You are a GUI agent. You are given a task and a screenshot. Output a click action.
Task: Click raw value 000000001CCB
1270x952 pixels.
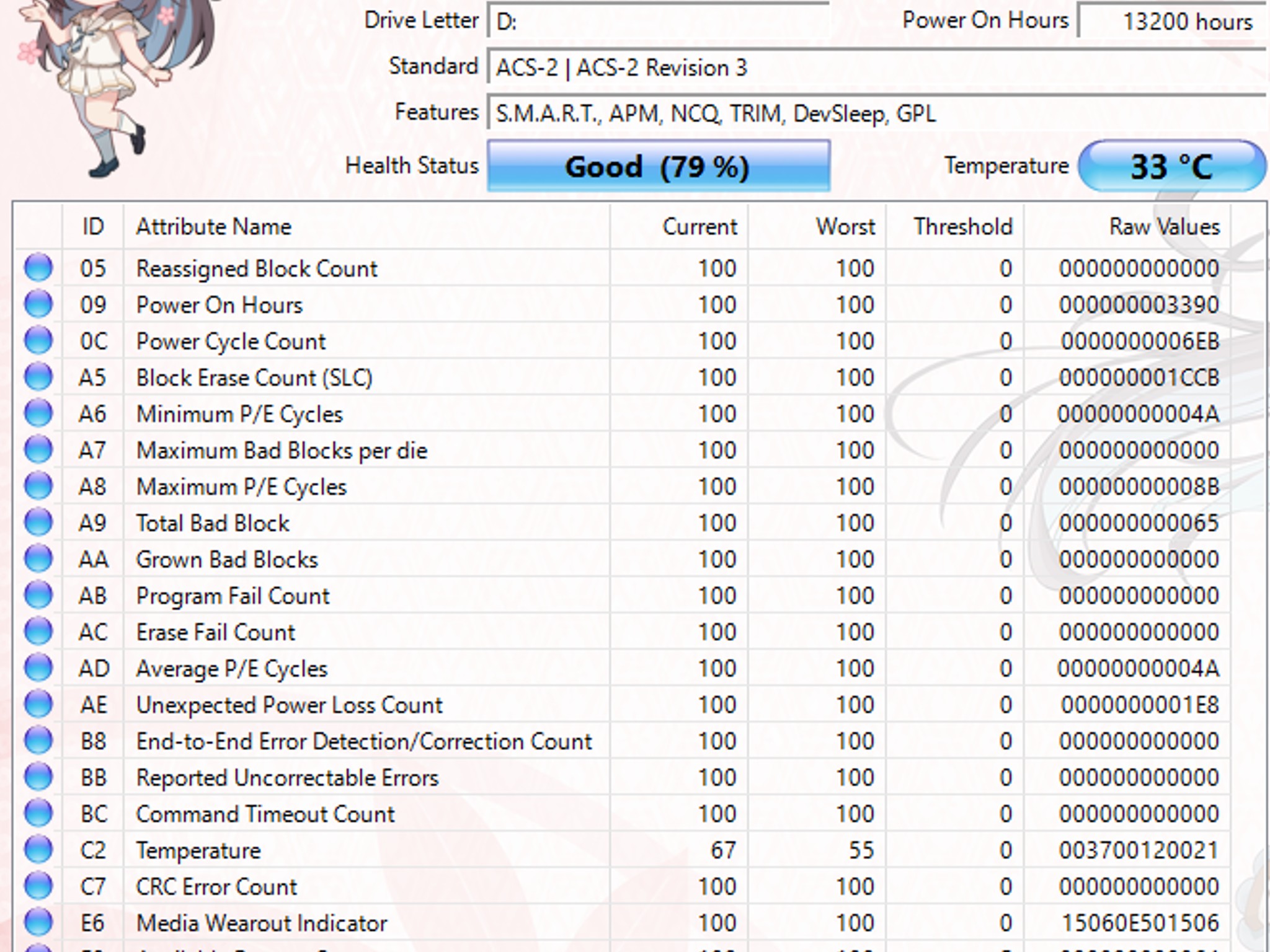1139,378
